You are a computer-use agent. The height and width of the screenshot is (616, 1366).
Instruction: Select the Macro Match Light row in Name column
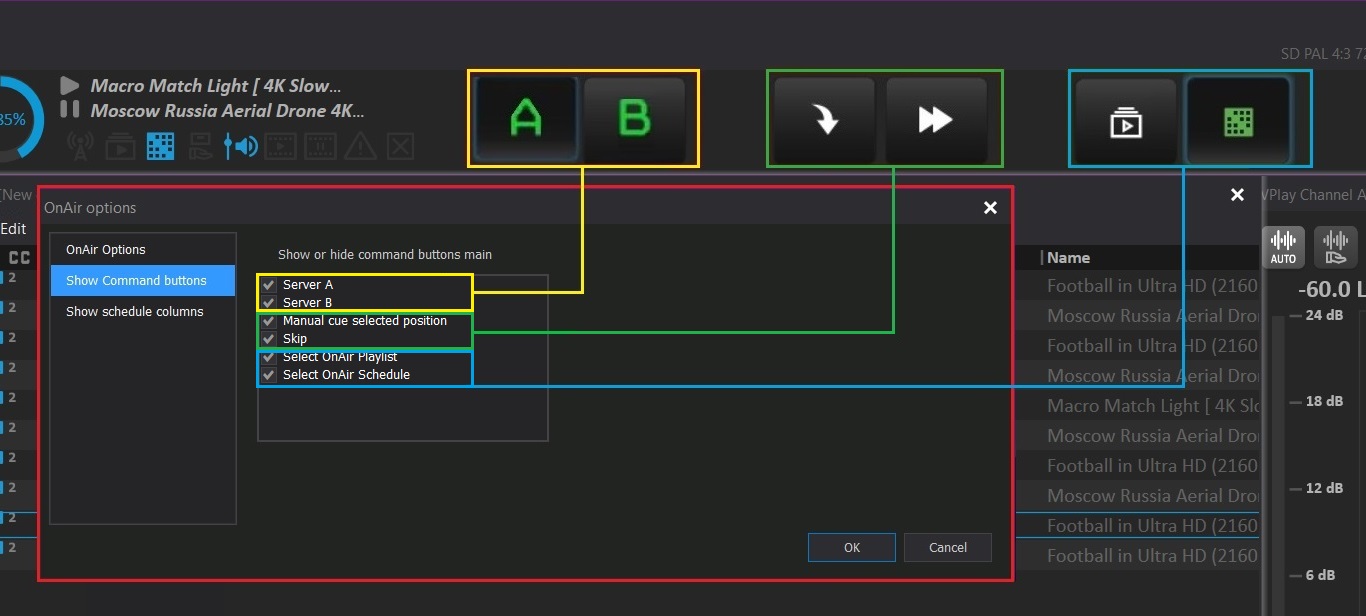tap(1153, 406)
